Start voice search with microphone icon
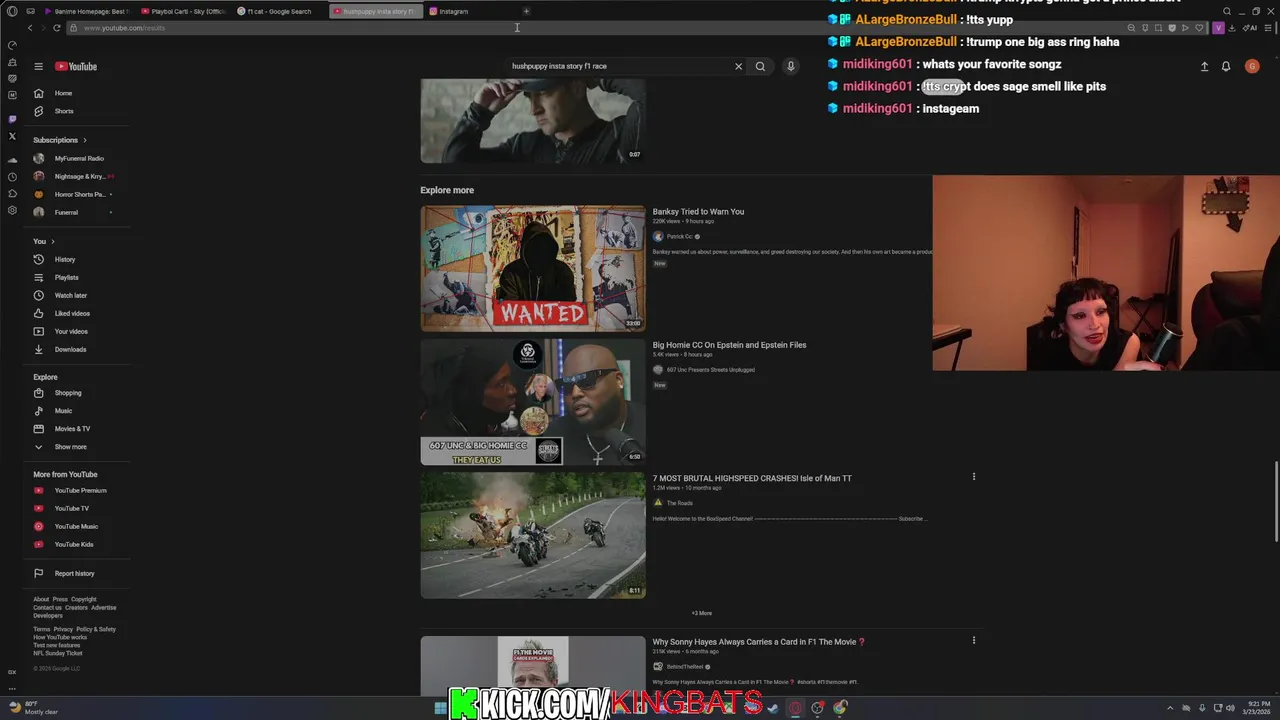 point(790,66)
